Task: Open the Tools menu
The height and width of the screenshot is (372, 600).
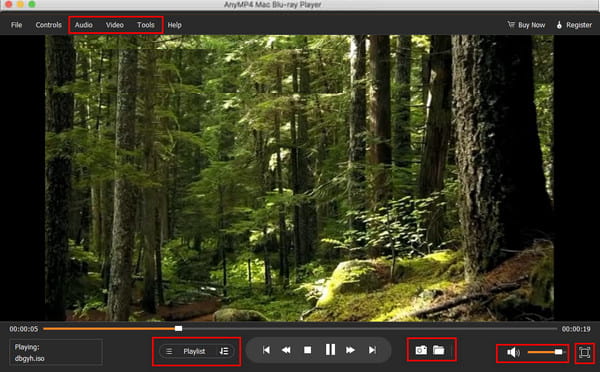Action: tap(146, 25)
